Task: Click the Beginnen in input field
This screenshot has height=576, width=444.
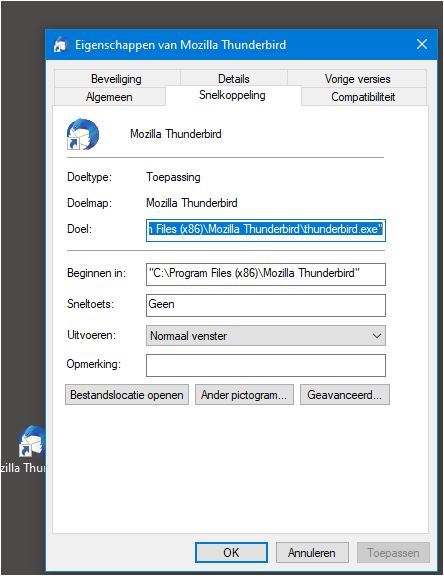Action: click(x=266, y=274)
